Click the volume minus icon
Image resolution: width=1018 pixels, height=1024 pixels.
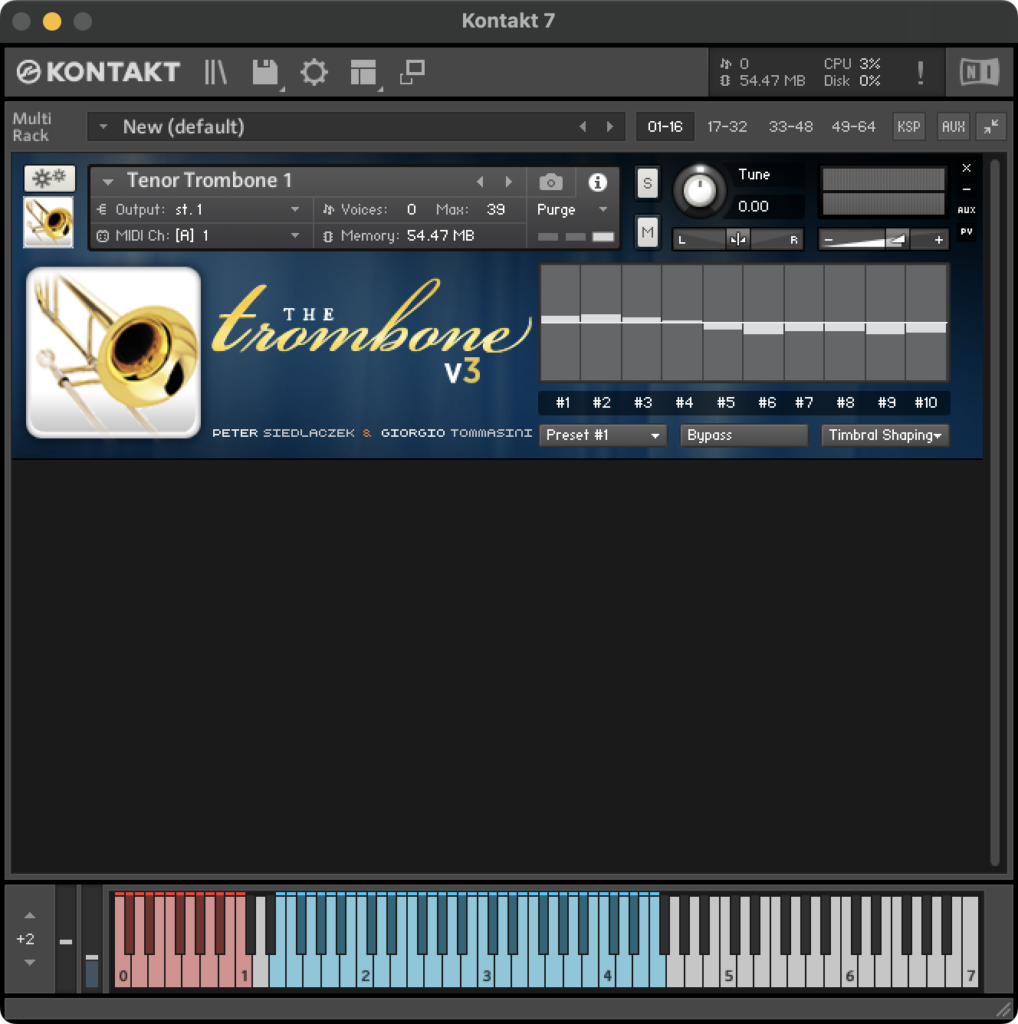point(828,240)
